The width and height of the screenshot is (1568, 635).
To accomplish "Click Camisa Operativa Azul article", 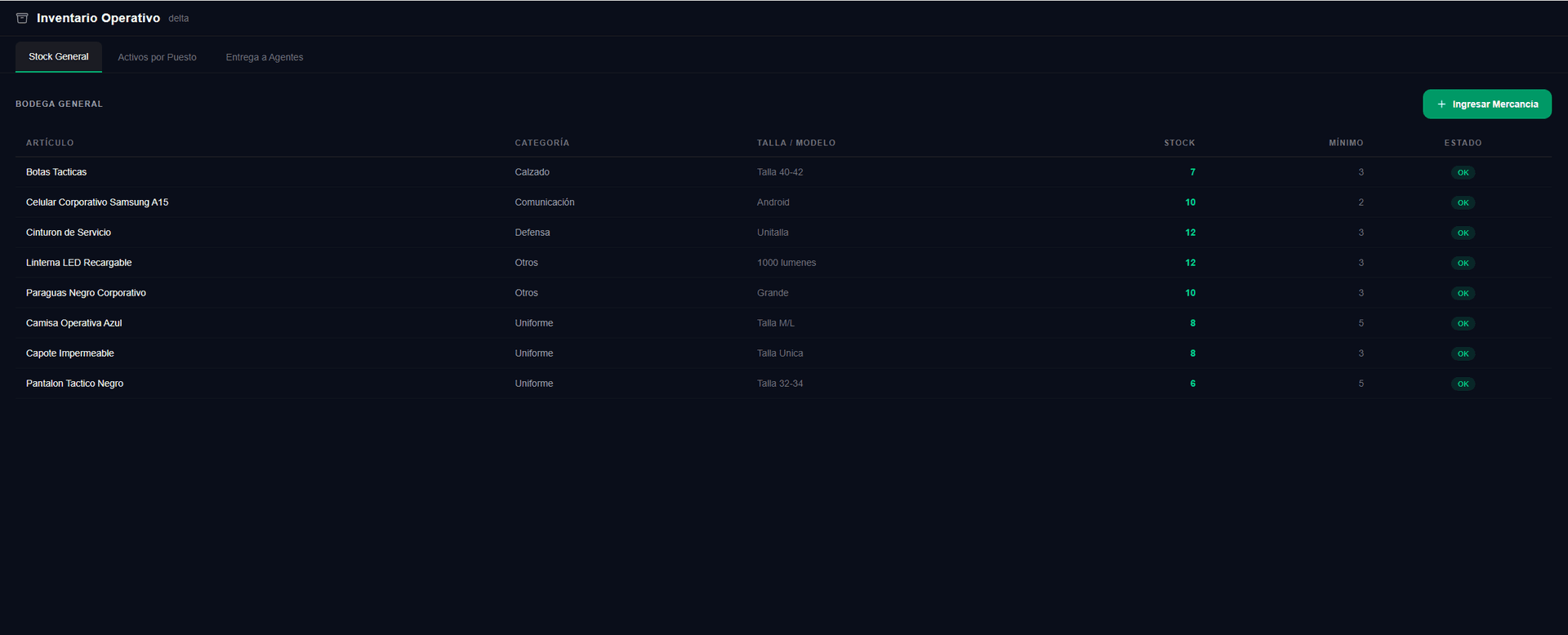I will pos(73,323).
